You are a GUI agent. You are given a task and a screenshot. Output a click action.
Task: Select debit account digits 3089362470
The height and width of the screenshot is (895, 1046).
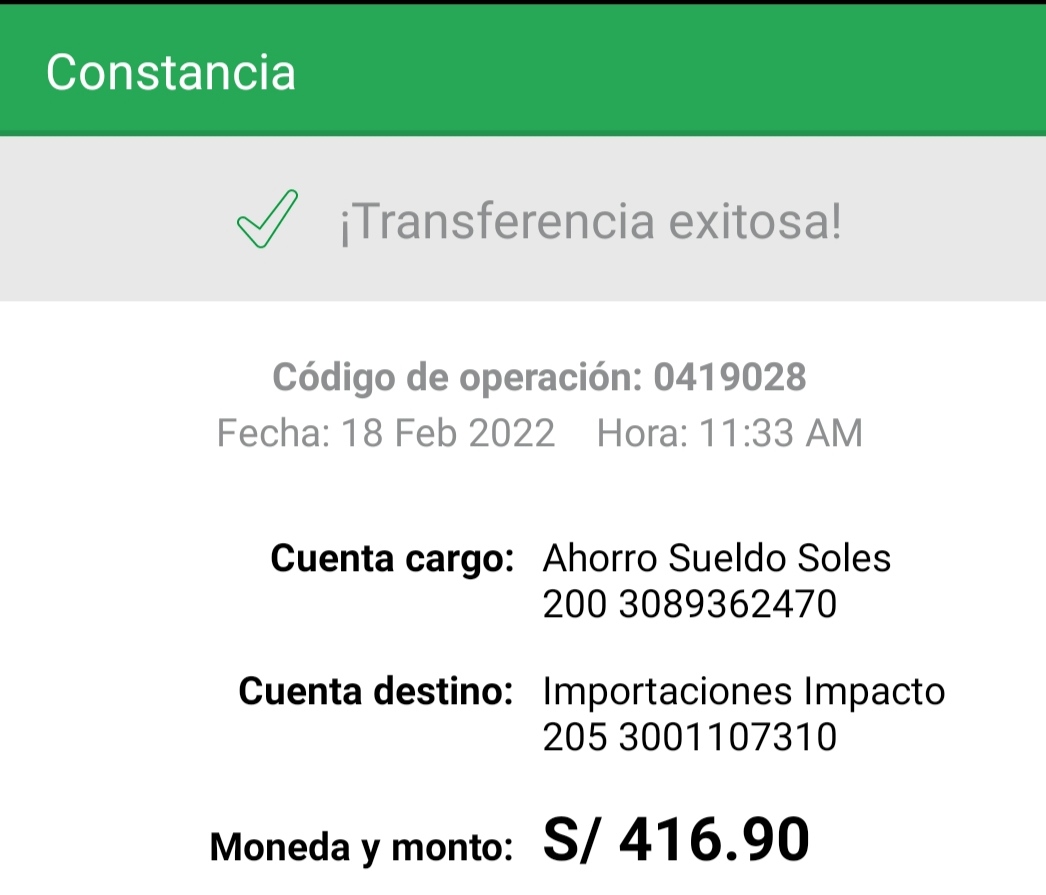point(728,604)
